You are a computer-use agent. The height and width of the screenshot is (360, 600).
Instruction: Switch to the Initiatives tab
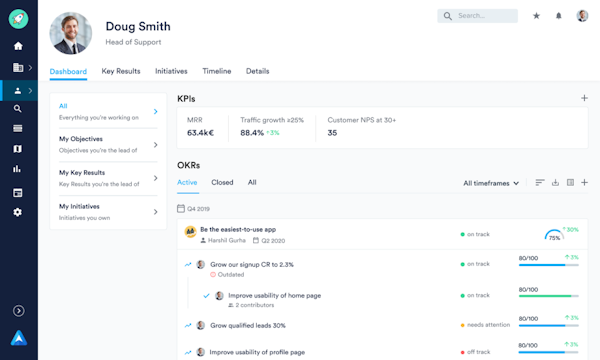[171, 71]
